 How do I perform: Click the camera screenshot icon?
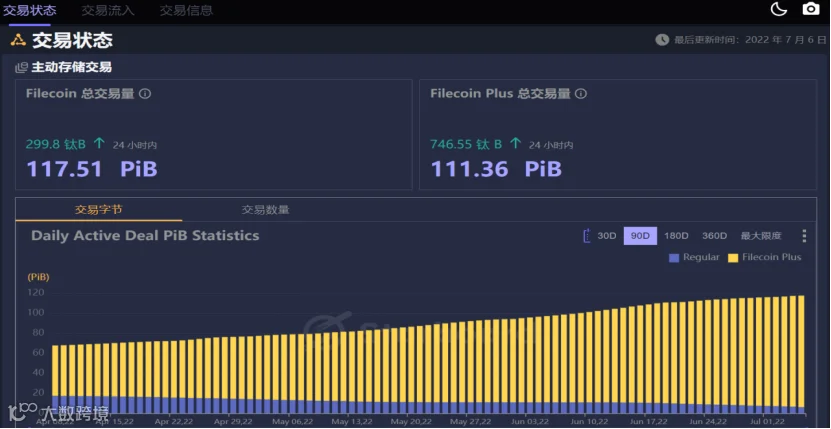811,9
